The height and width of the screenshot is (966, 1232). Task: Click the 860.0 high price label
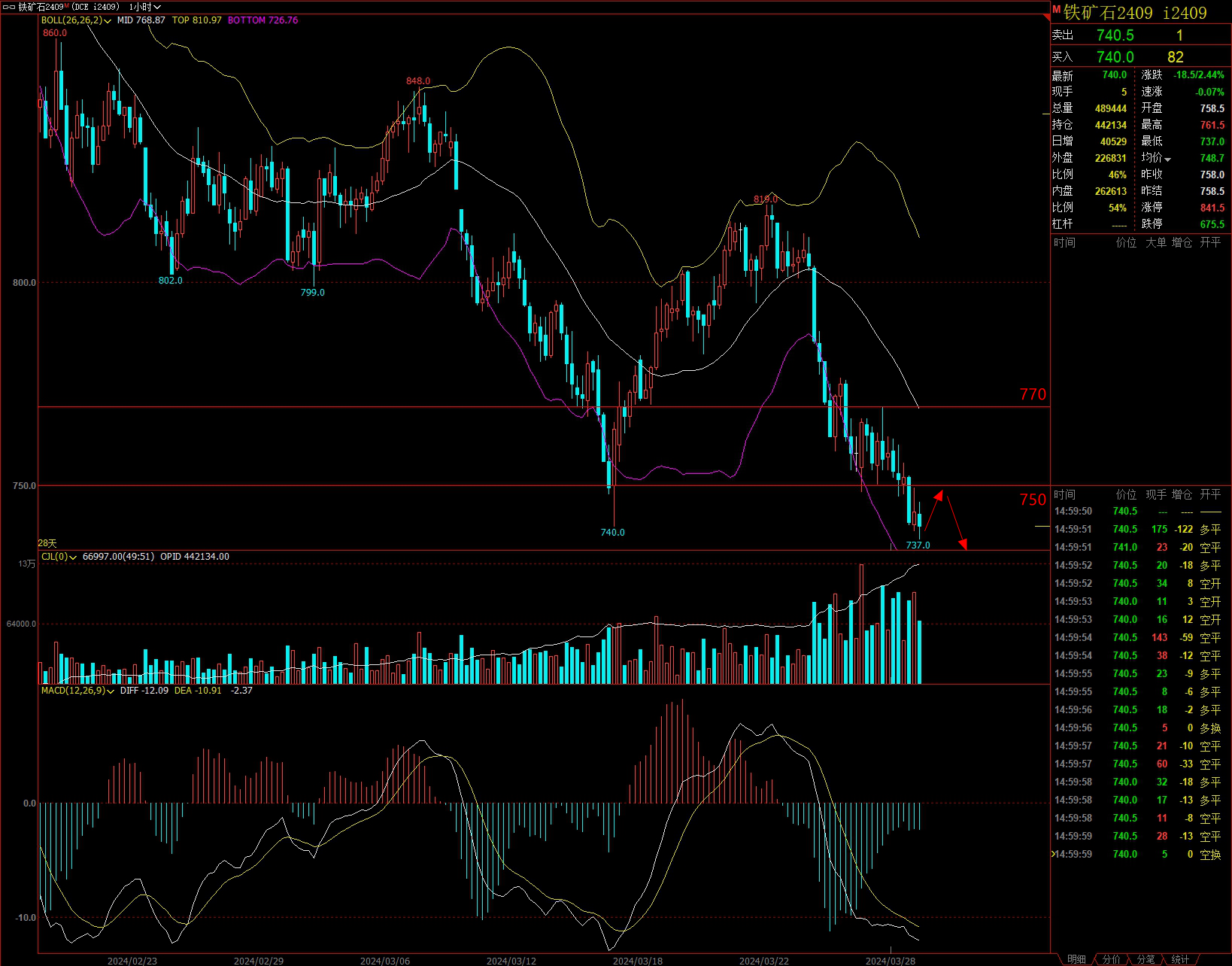pos(55,33)
